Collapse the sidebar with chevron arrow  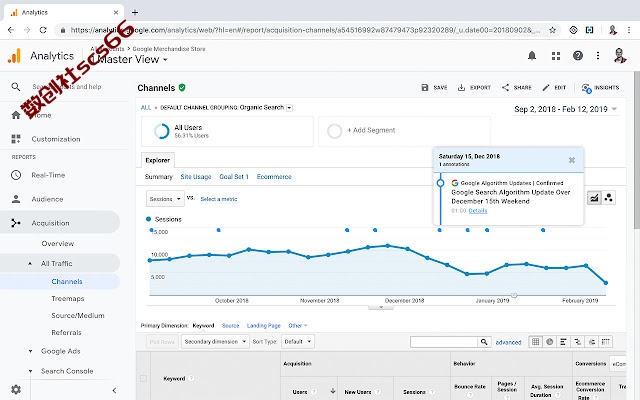[x=114, y=390]
